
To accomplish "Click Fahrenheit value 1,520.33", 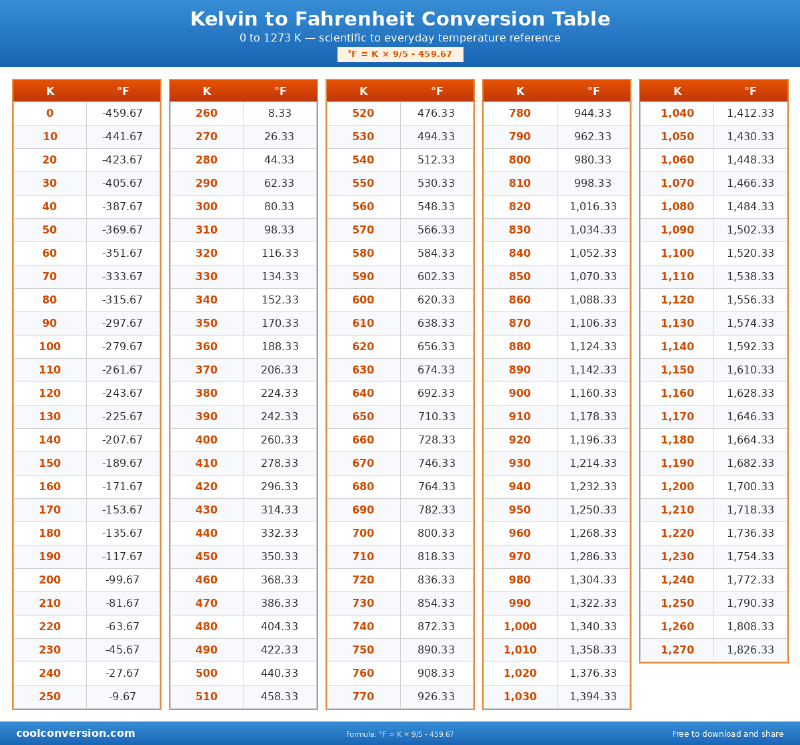I will pos(751,253).
